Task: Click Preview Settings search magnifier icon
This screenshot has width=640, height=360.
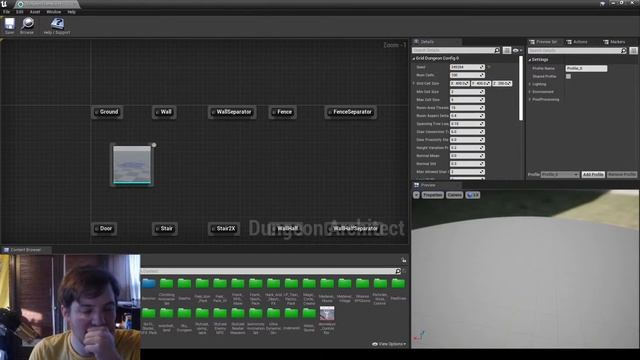Action: [x=624, y=51]
